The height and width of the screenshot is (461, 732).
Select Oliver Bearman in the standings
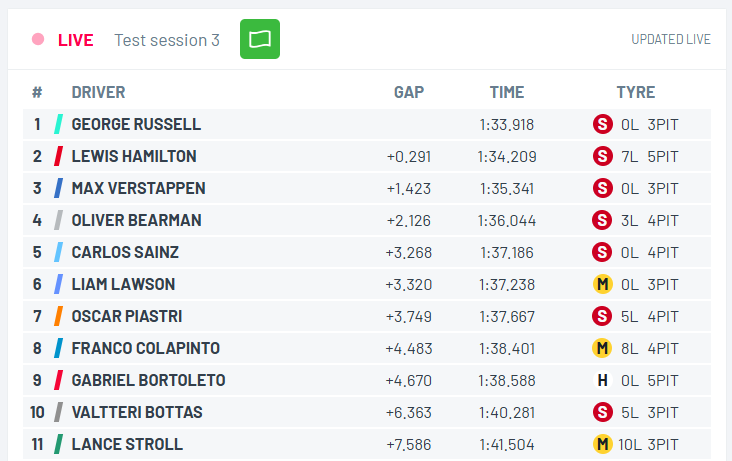136,220
